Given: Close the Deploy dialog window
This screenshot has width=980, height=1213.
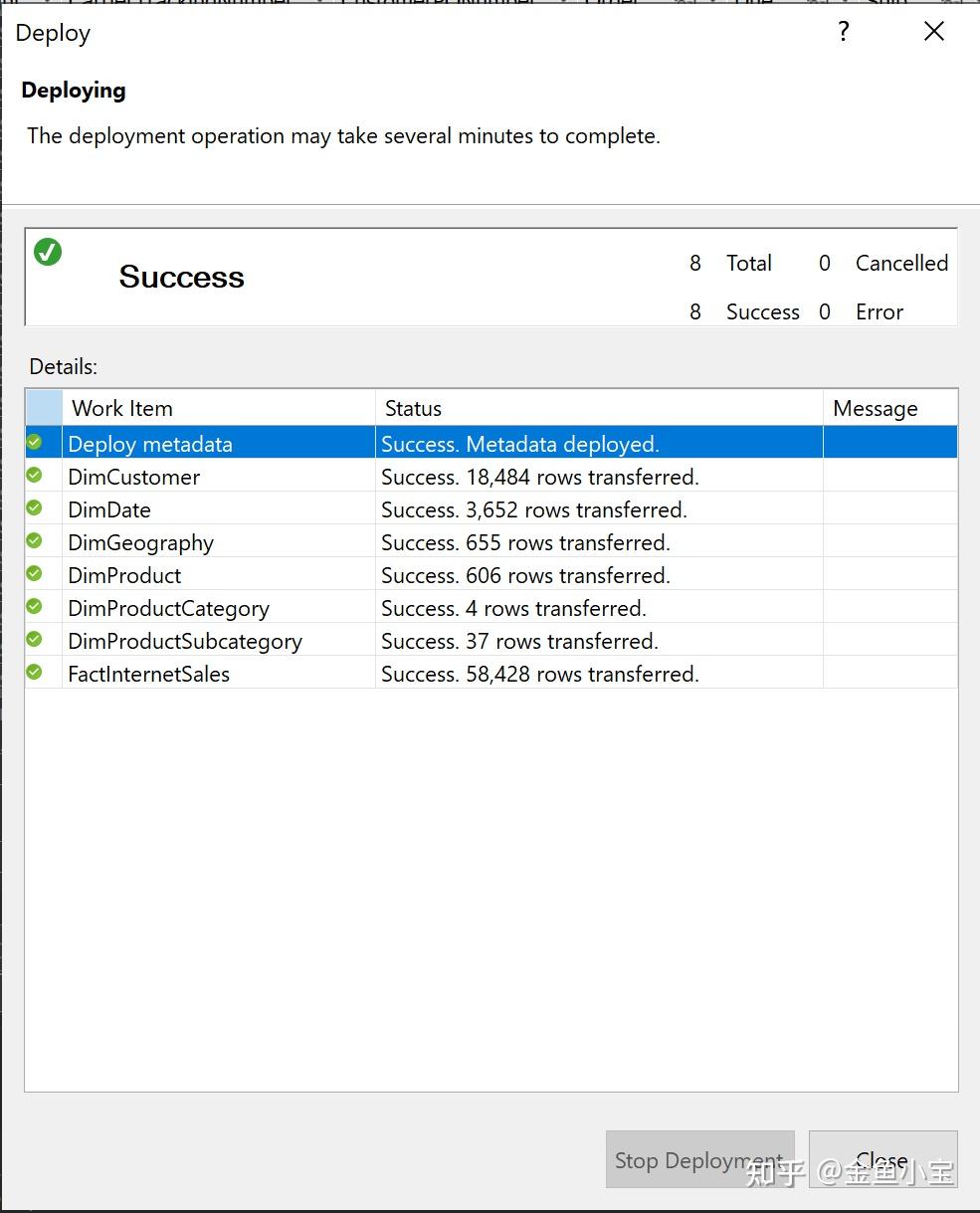Looking at the screenshot, I should 932,31.
